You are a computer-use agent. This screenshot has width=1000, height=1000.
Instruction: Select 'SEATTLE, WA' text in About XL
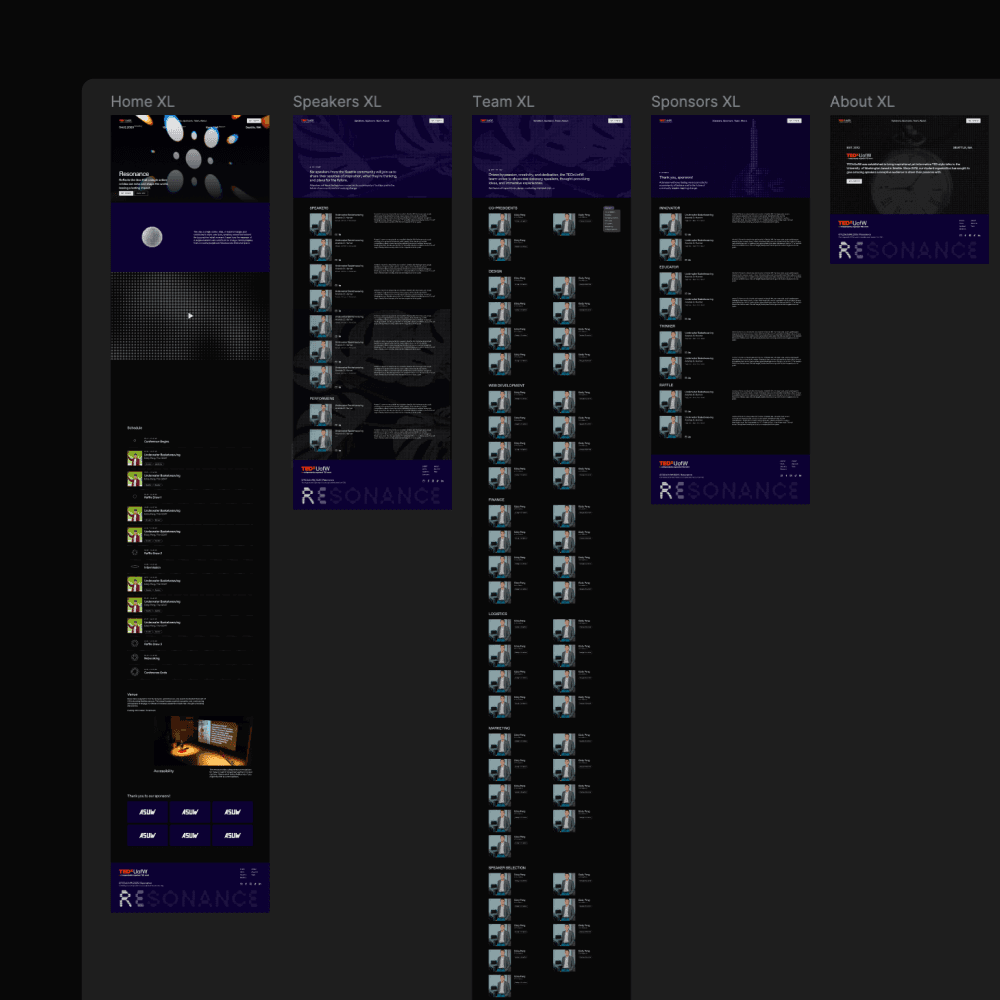pos(962,147)
